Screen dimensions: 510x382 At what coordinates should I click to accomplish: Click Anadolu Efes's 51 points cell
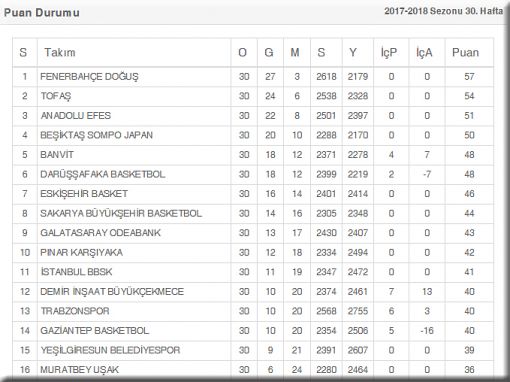point(469,116)
